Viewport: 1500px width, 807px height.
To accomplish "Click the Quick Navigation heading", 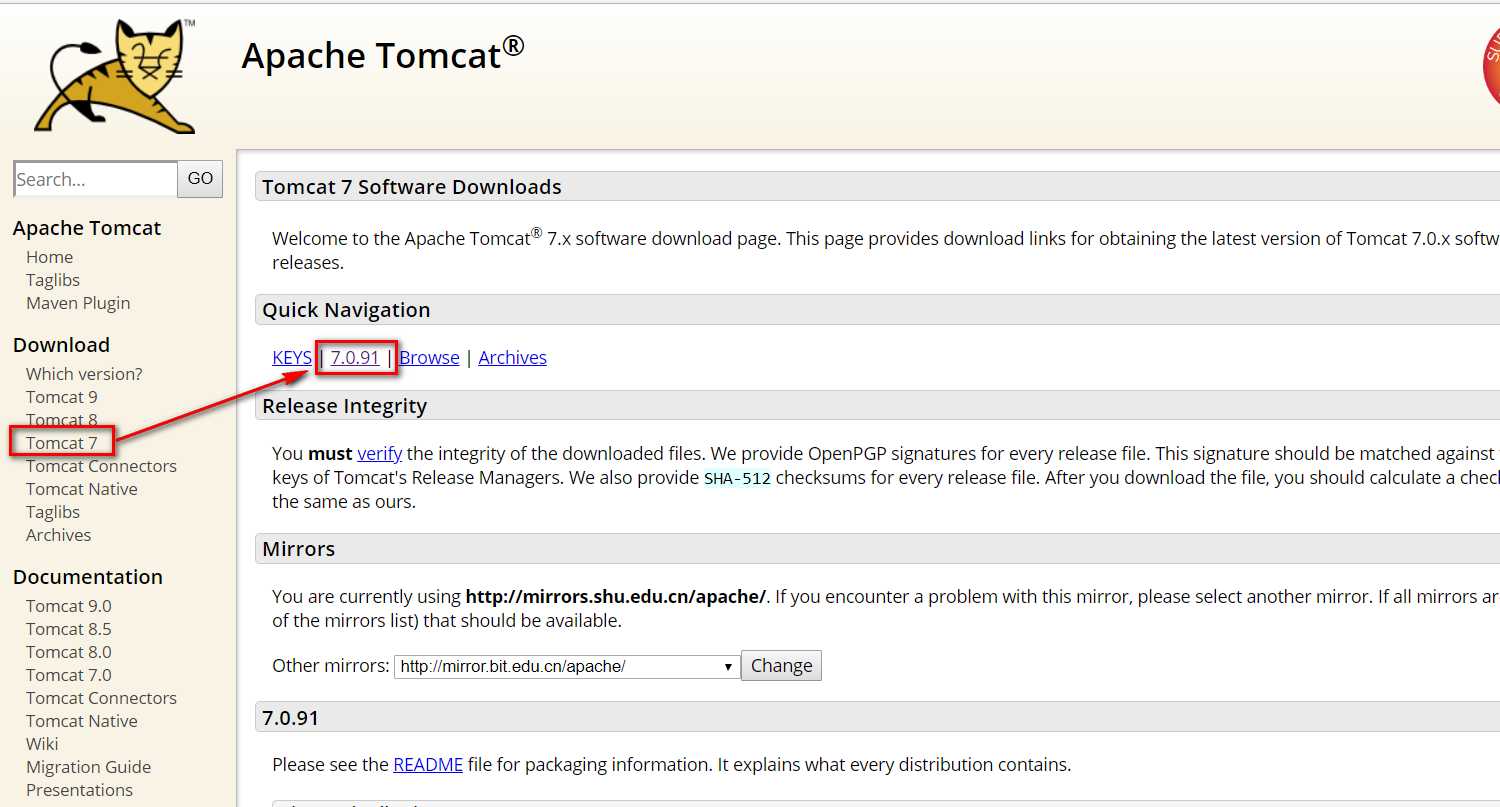I will [346, 310].
